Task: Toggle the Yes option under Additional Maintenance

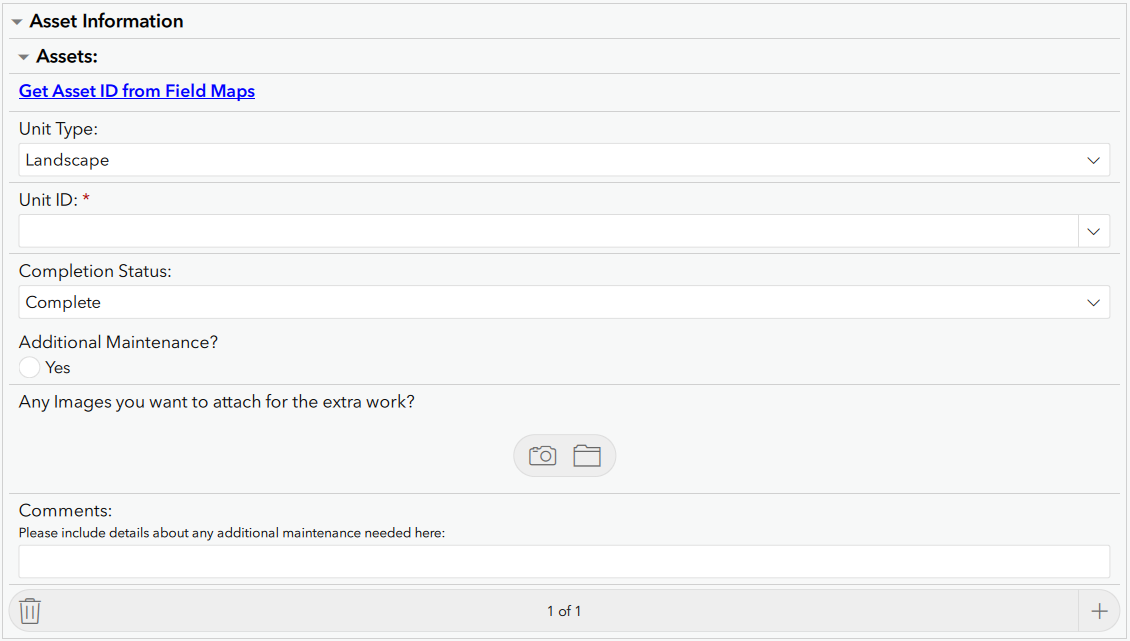Action: [x=29, y=367]
